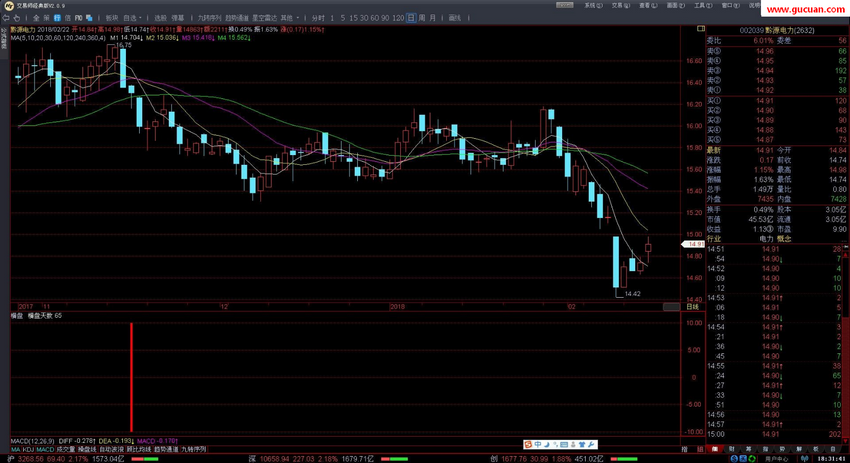Switch to the KDJ indicator tab

28,449
